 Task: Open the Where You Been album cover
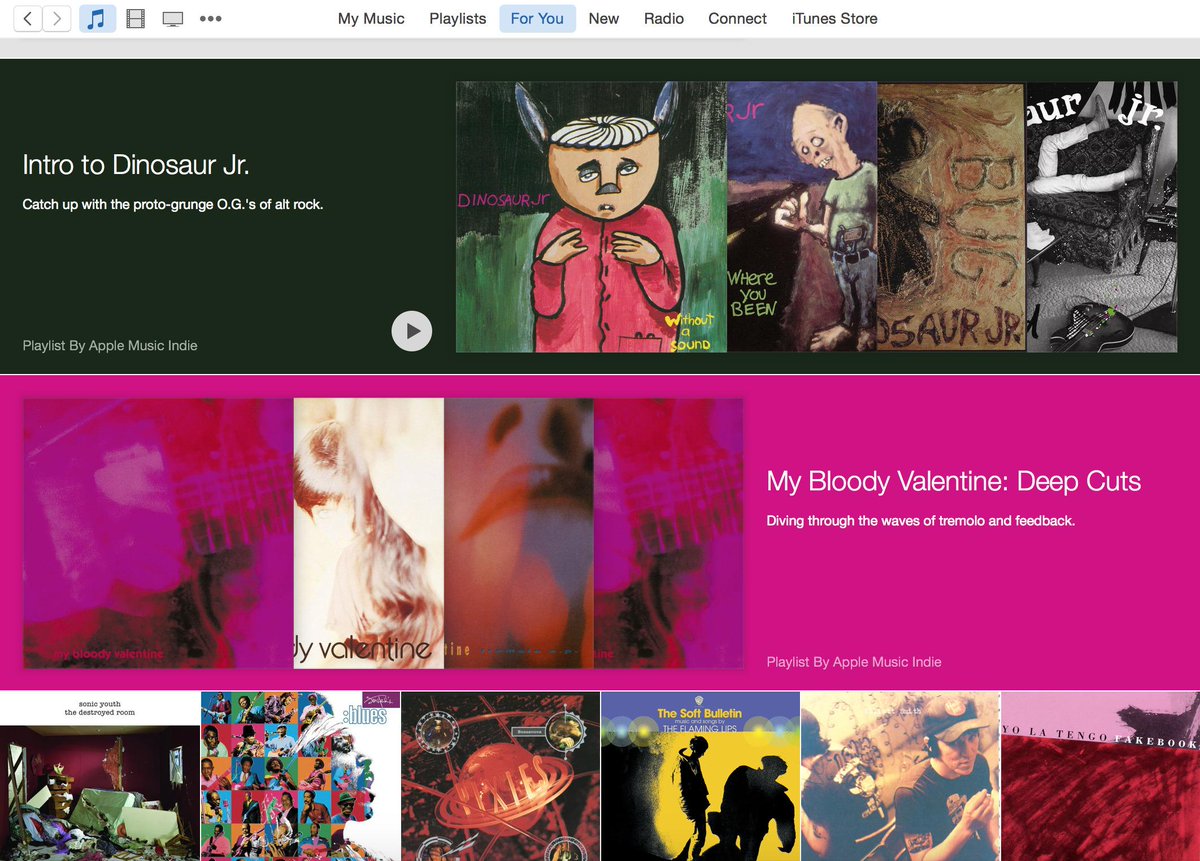pos(802,217)
